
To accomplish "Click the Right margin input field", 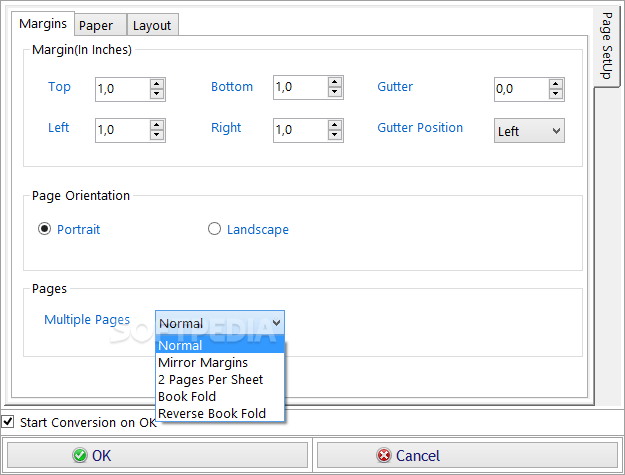I will point(301,130).
